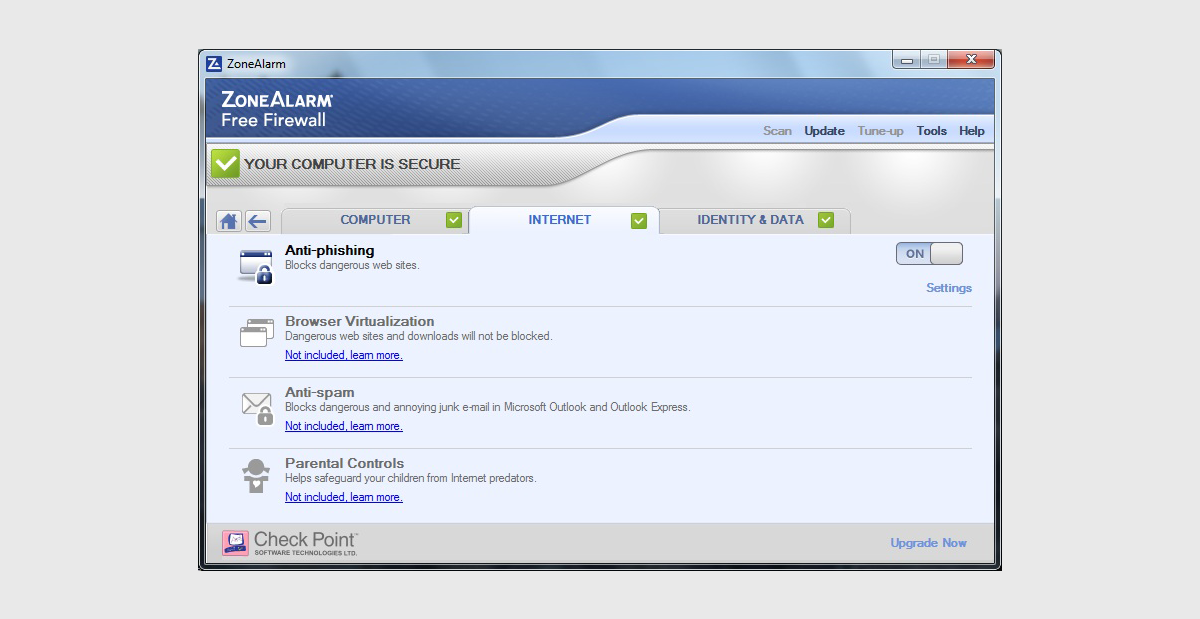Click 'Helps safeguard your children' description text
The width and height of the screenshot is (1200, 619).
(411, 478)
